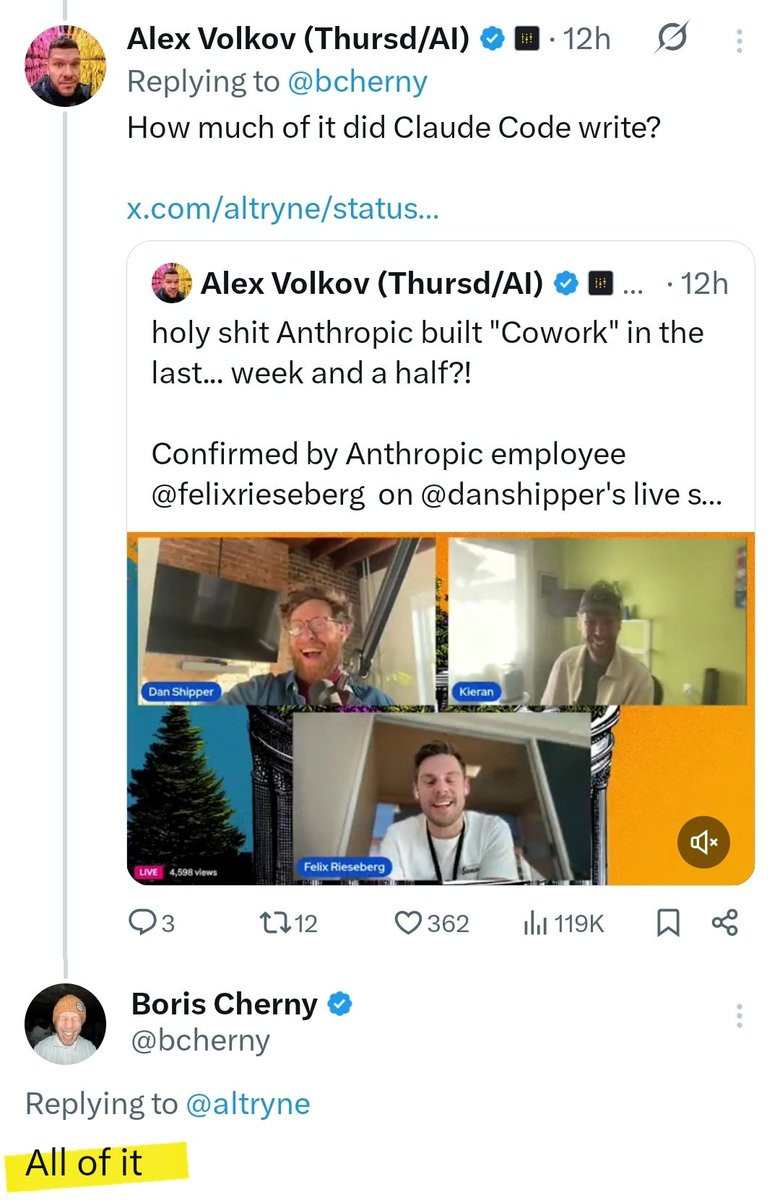The image size is (780, 1200).
Task: Unmute the live video sound
Action: click(x=704, y=842)
